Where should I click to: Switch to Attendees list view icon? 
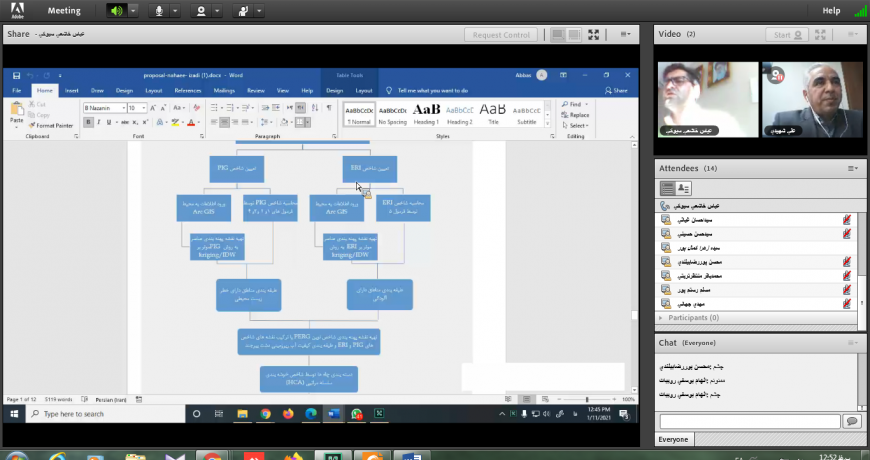tap(667, 189)
